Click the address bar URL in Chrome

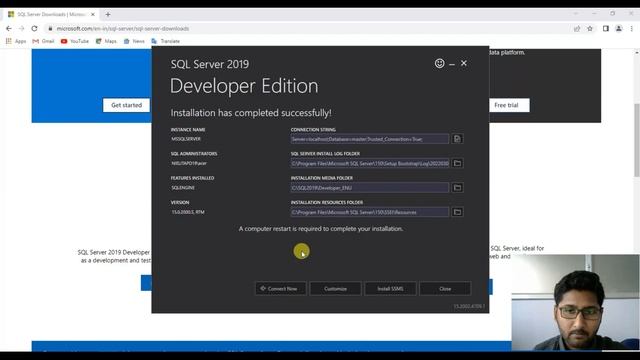click(x=122, y=29)
